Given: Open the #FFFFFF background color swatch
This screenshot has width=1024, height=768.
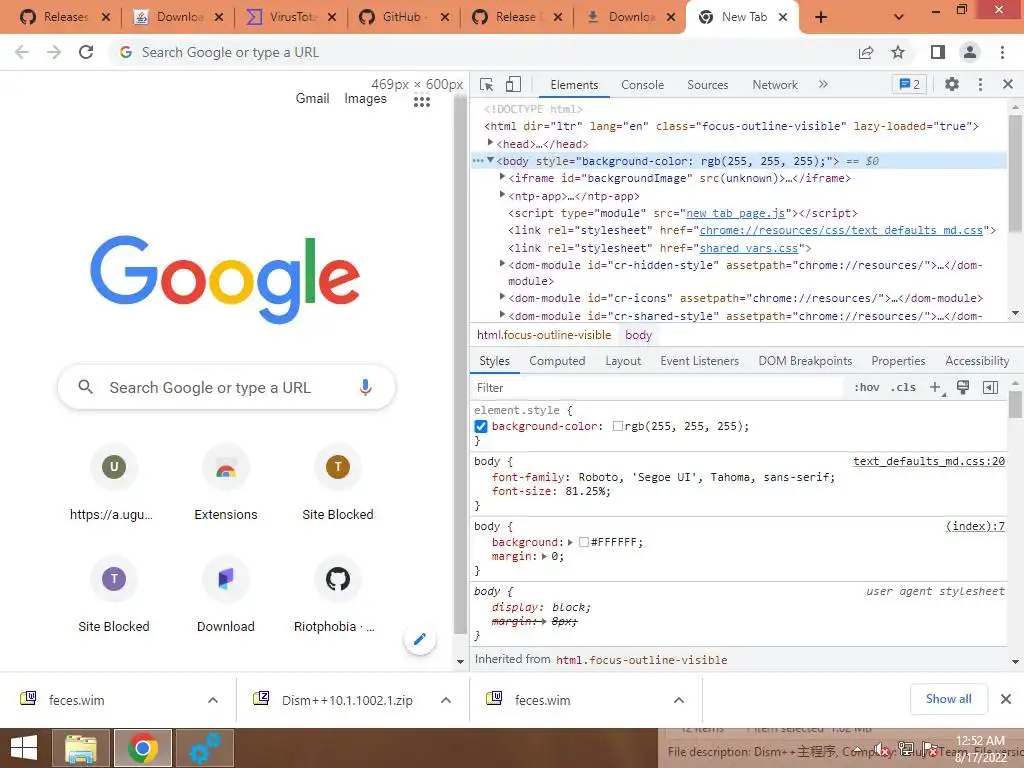Looking at the screenshot, I should (584, 542).
